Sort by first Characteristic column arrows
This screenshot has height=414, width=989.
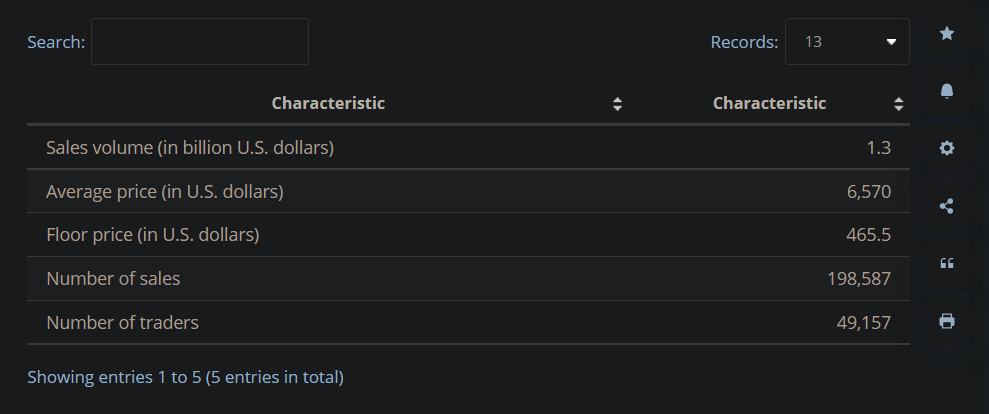point(617,104)
